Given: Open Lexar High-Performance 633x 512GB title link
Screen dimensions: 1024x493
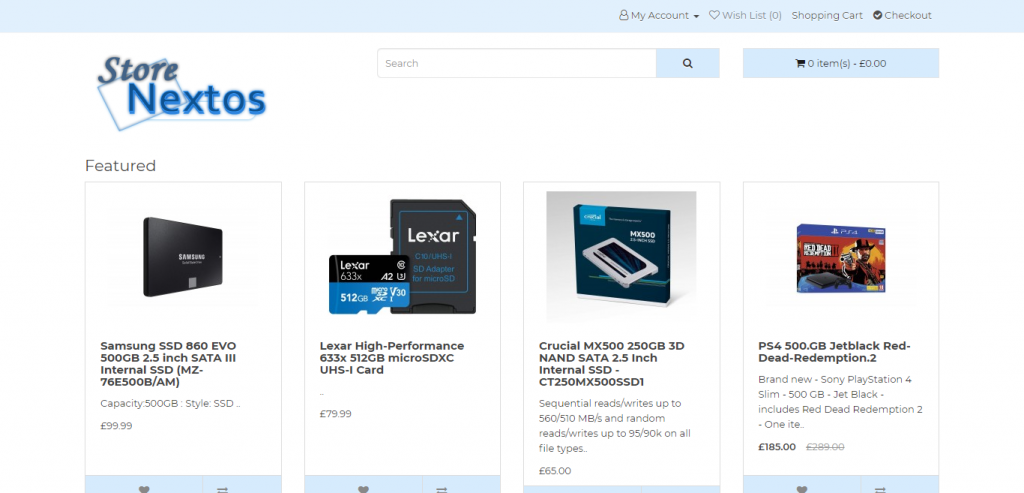Looking at the screenshot, I should 392,358.
